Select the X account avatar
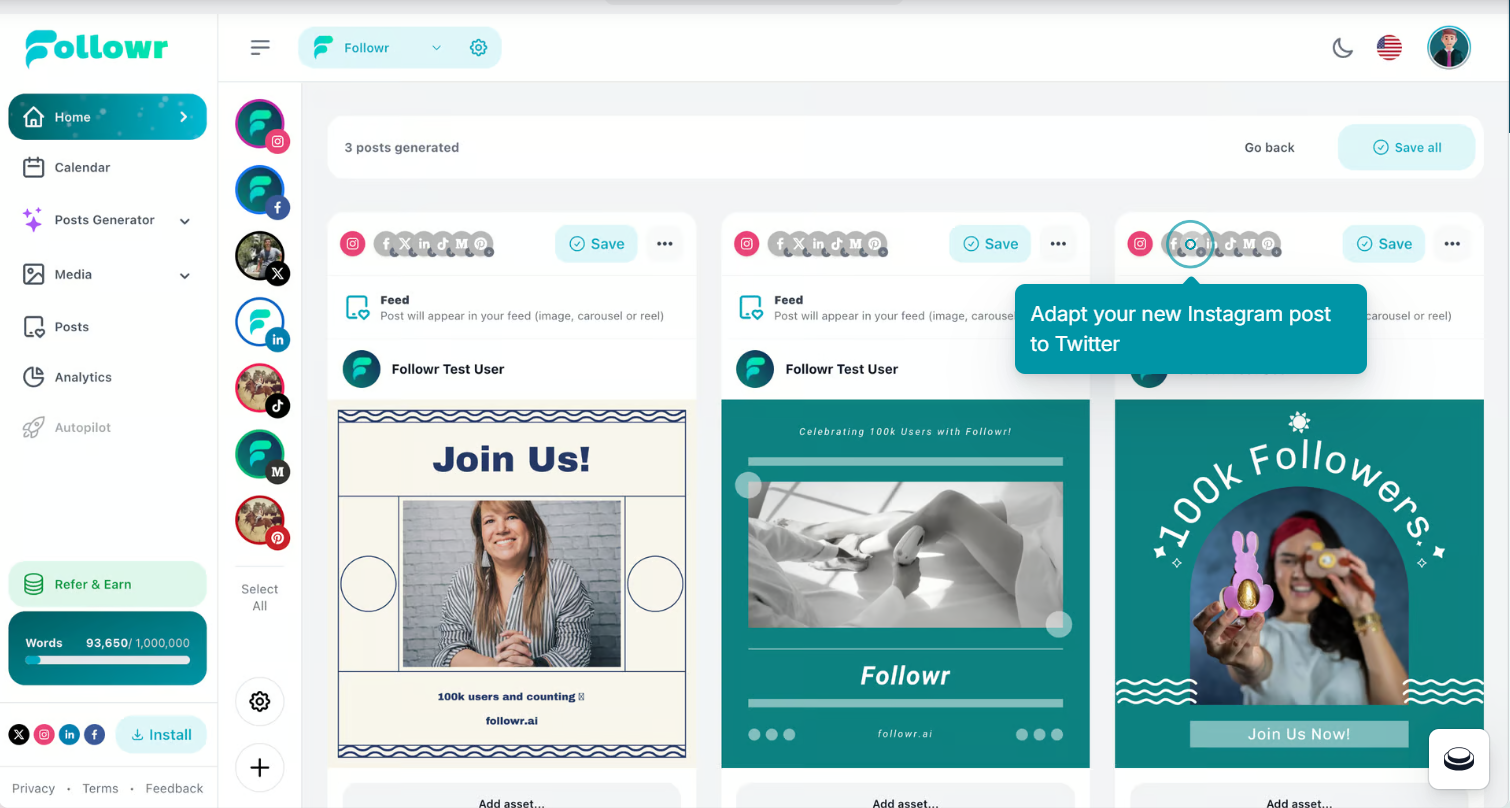The image size is (1510, 808). click(261, 258)
